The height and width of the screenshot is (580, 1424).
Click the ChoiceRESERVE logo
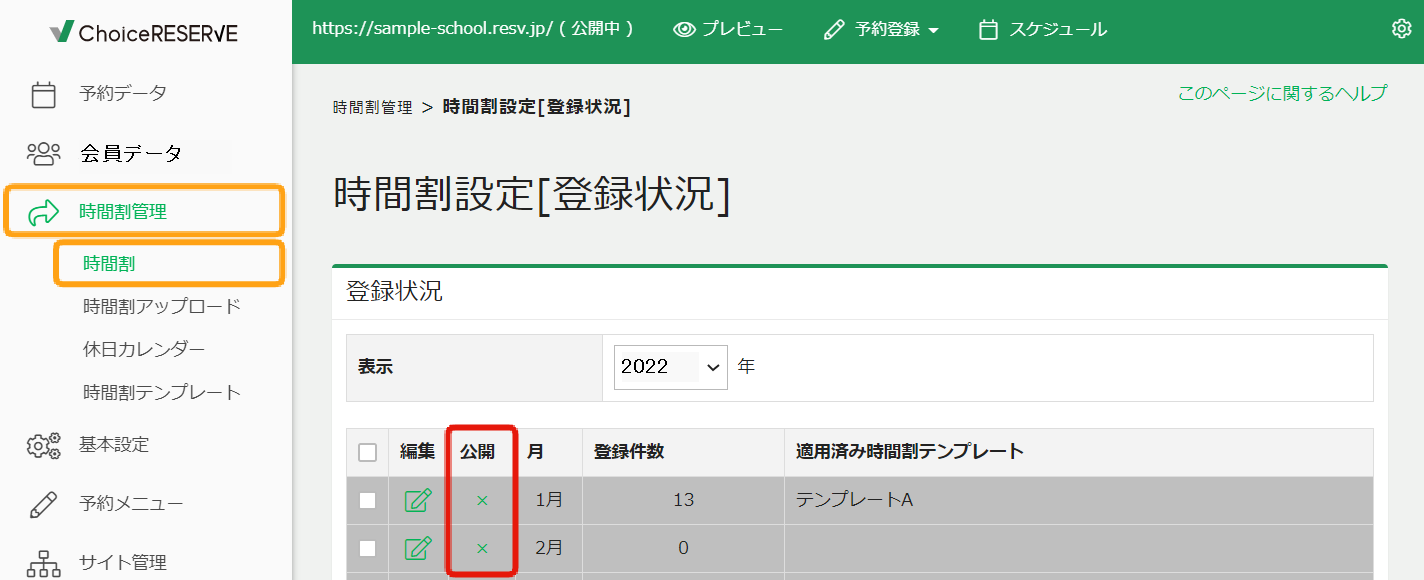pyautogui.click(x=145, y=32)
